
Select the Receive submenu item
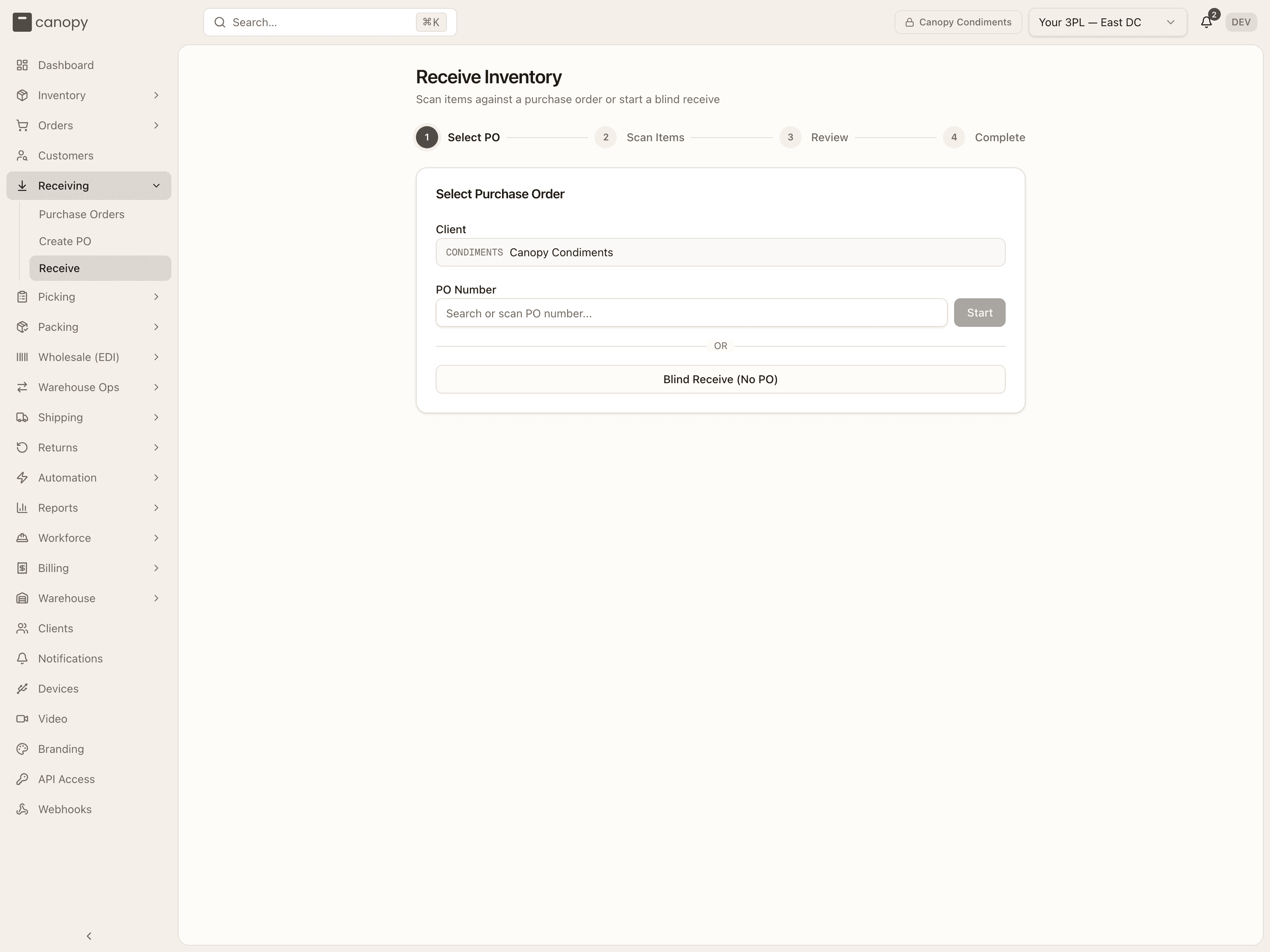pyautogui.click(x=100, y=268)
